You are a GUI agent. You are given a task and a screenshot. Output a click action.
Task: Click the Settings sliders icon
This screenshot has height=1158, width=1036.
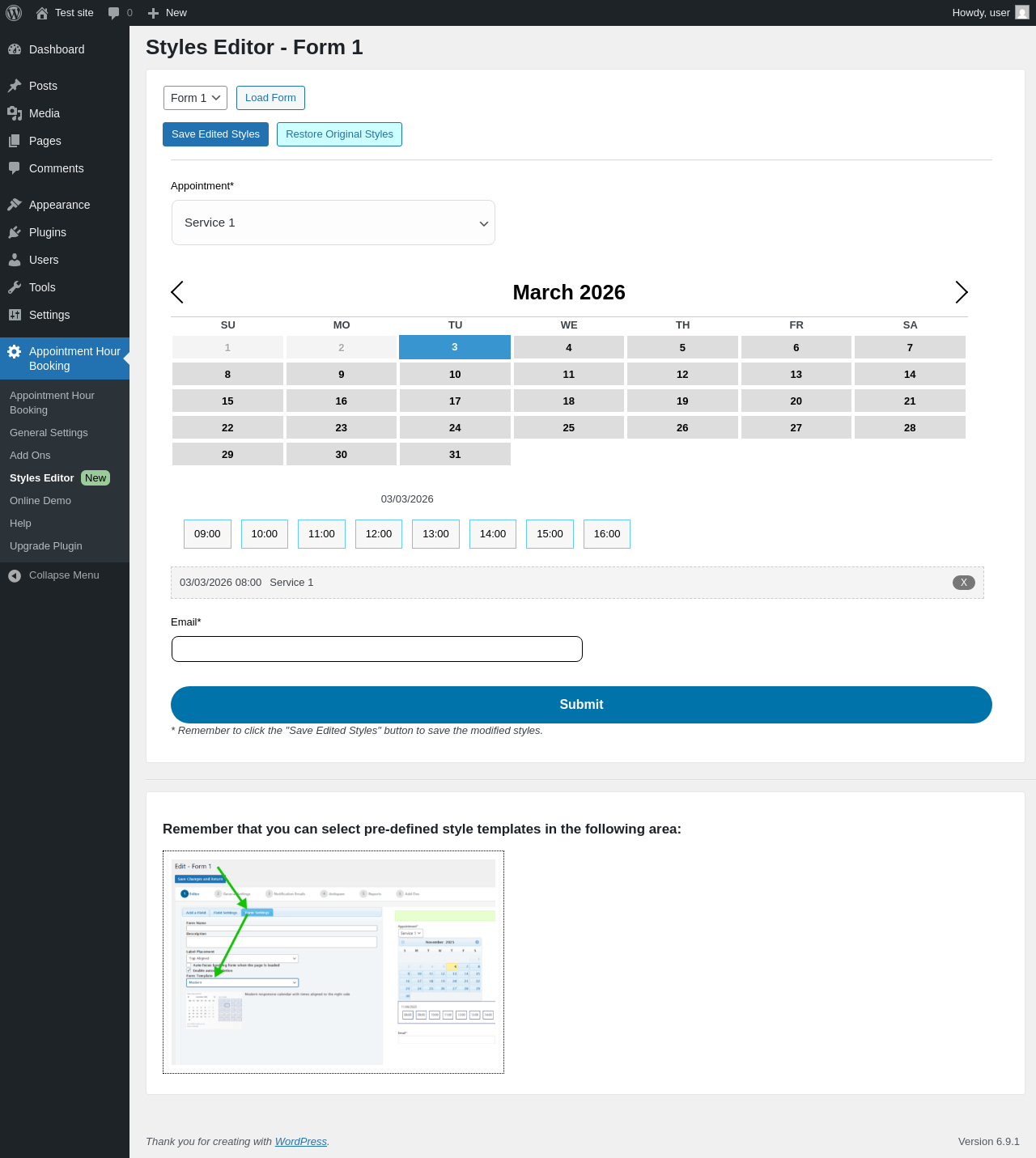(15, 315)
